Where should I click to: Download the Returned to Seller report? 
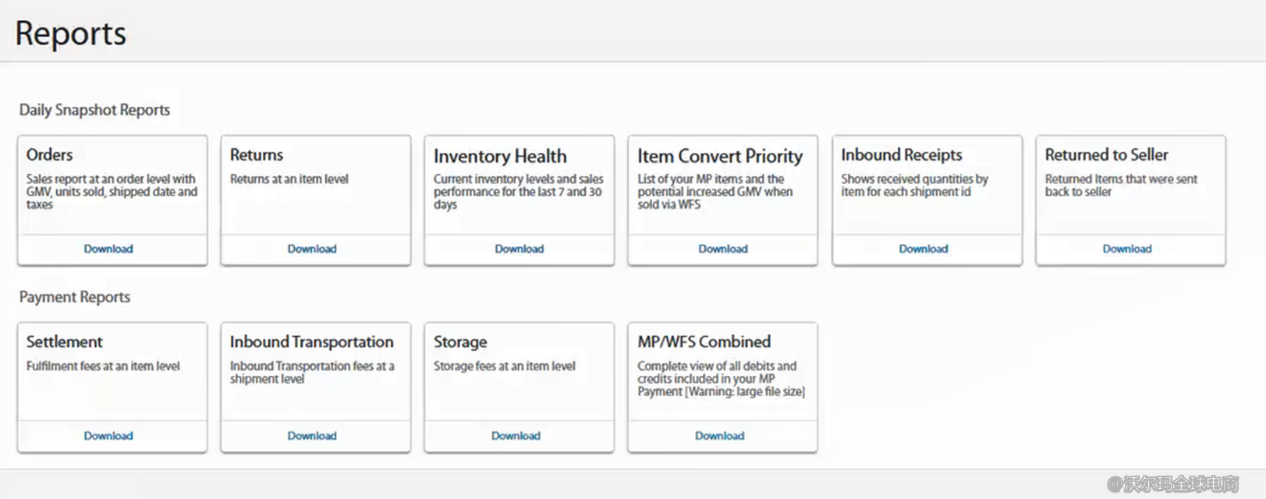coord(1127,249)
